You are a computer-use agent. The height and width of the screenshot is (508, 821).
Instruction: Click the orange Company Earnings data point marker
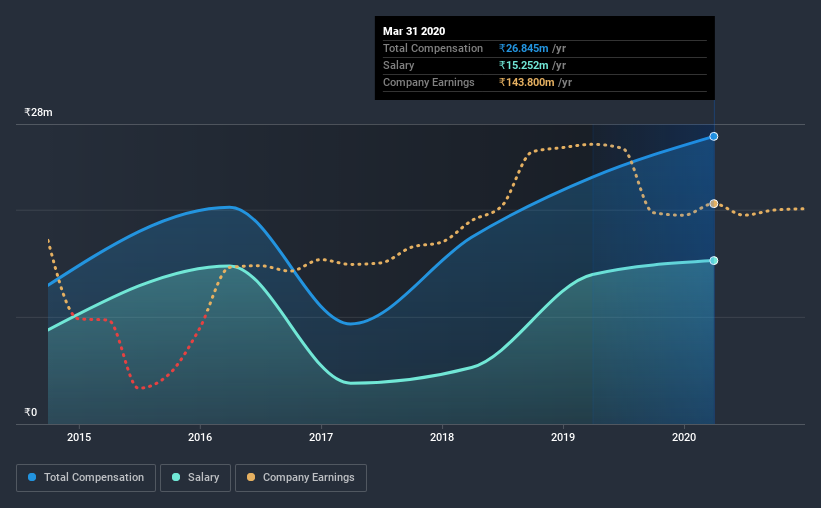pos(714,203)
